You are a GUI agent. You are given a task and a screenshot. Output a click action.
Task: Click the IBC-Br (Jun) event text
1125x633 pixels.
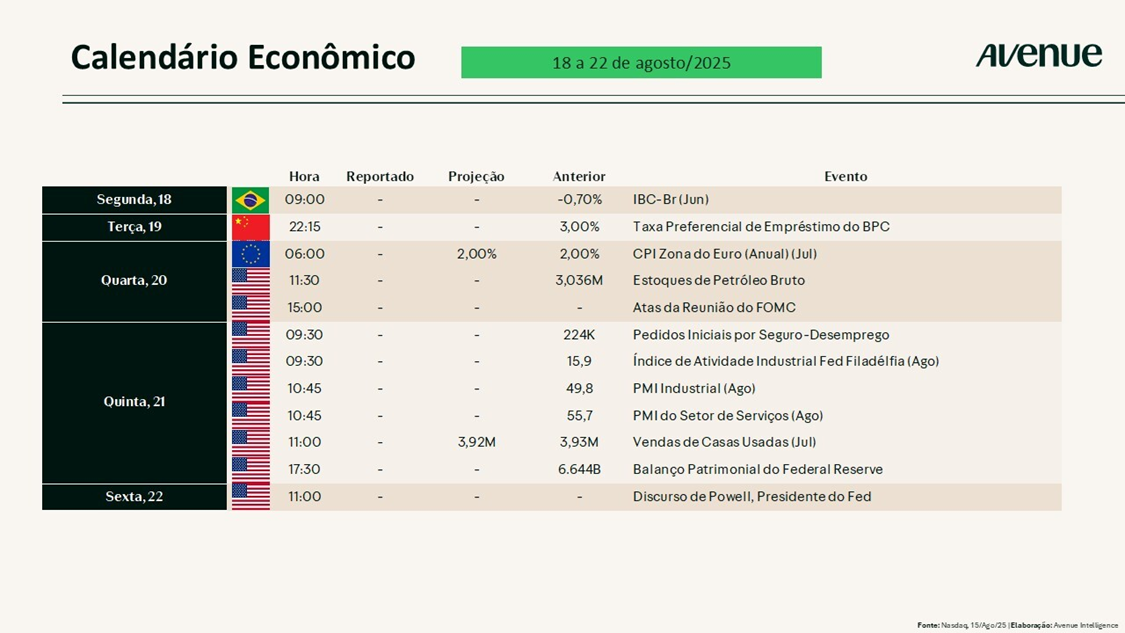pyautogui.click(x=671, y=200)
